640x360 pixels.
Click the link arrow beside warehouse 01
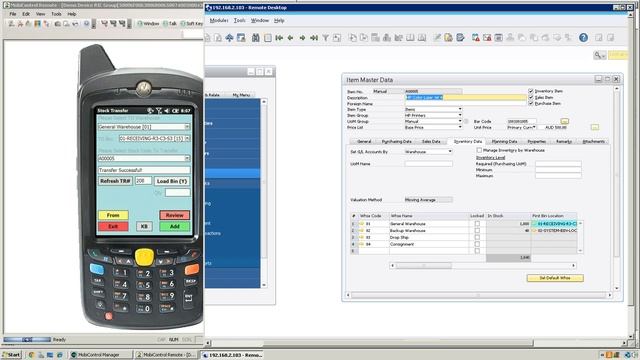tap(361, 224)
